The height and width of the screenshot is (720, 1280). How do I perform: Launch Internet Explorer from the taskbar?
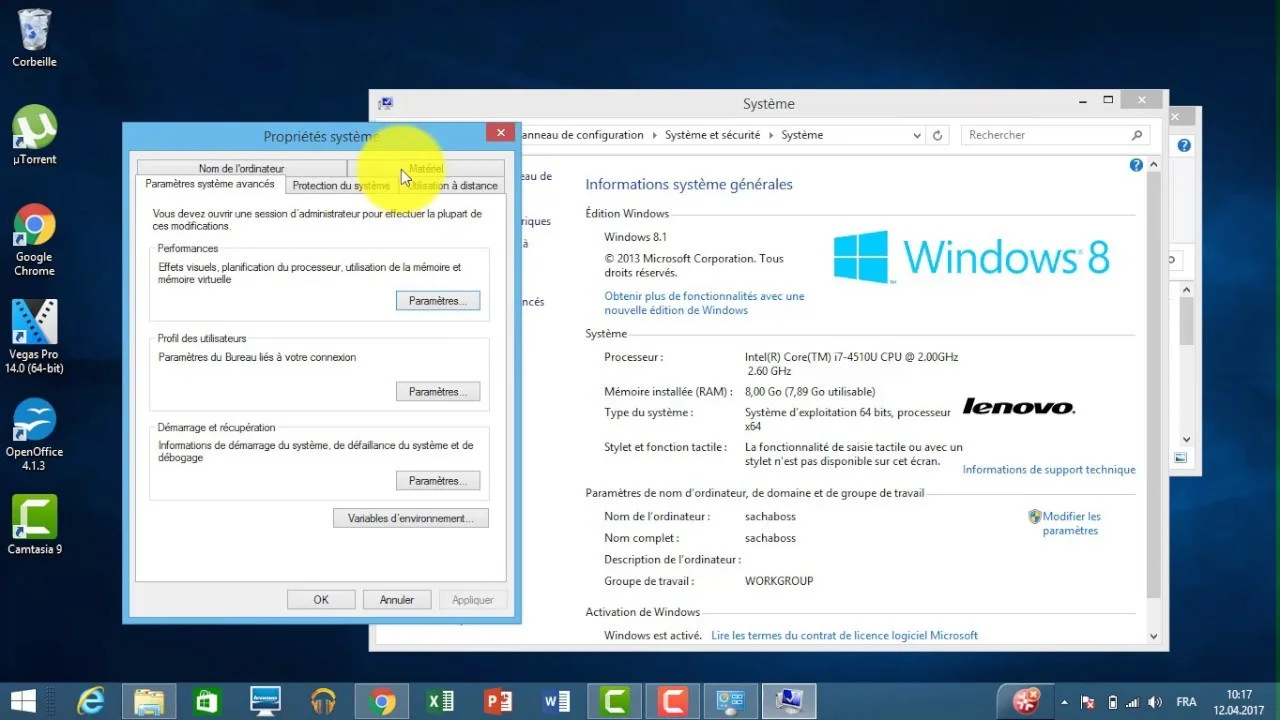pyautogui.click(x=91, y=701)
